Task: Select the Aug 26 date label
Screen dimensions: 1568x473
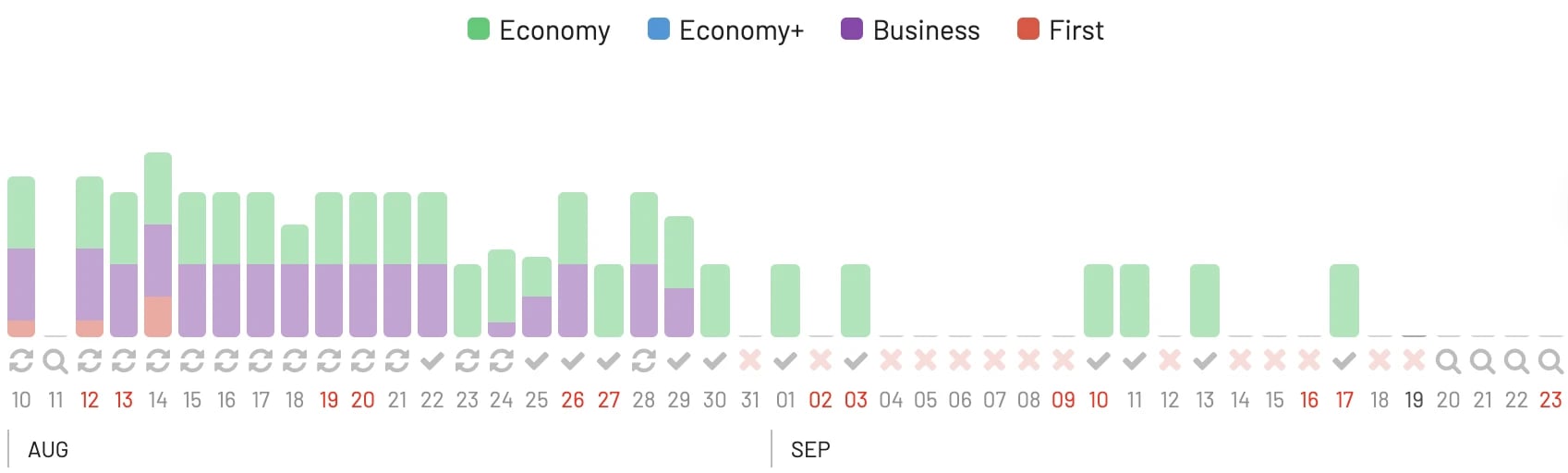Action: coord(573,400)
